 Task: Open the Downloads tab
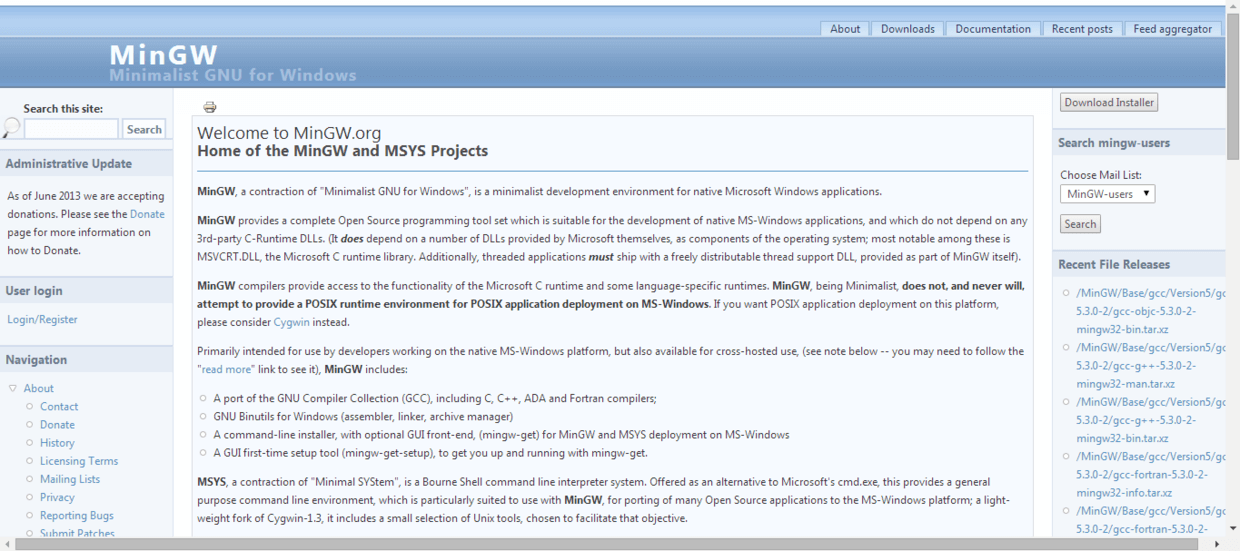pos(907,29)
